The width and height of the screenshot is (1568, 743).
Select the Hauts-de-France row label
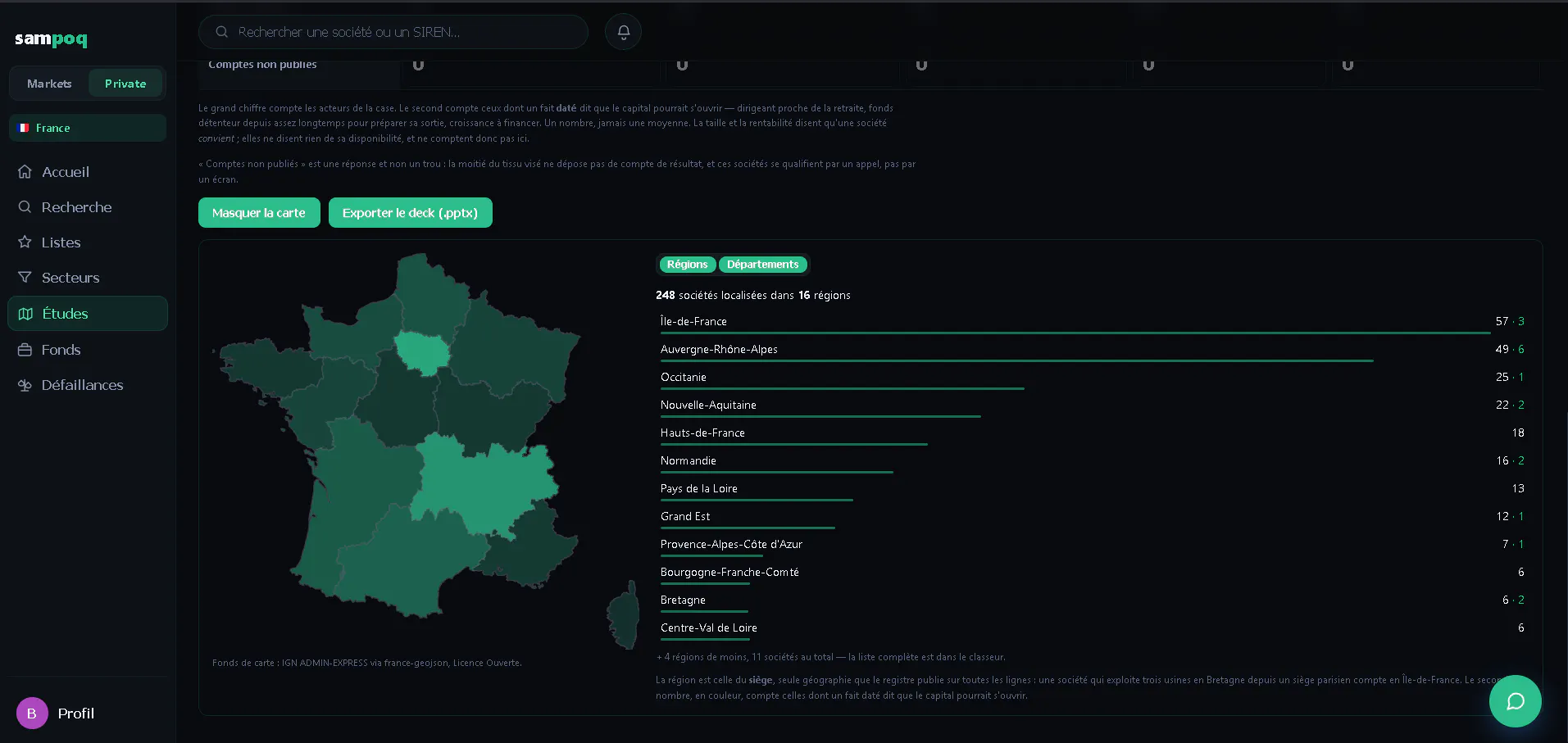pos(702,433)
